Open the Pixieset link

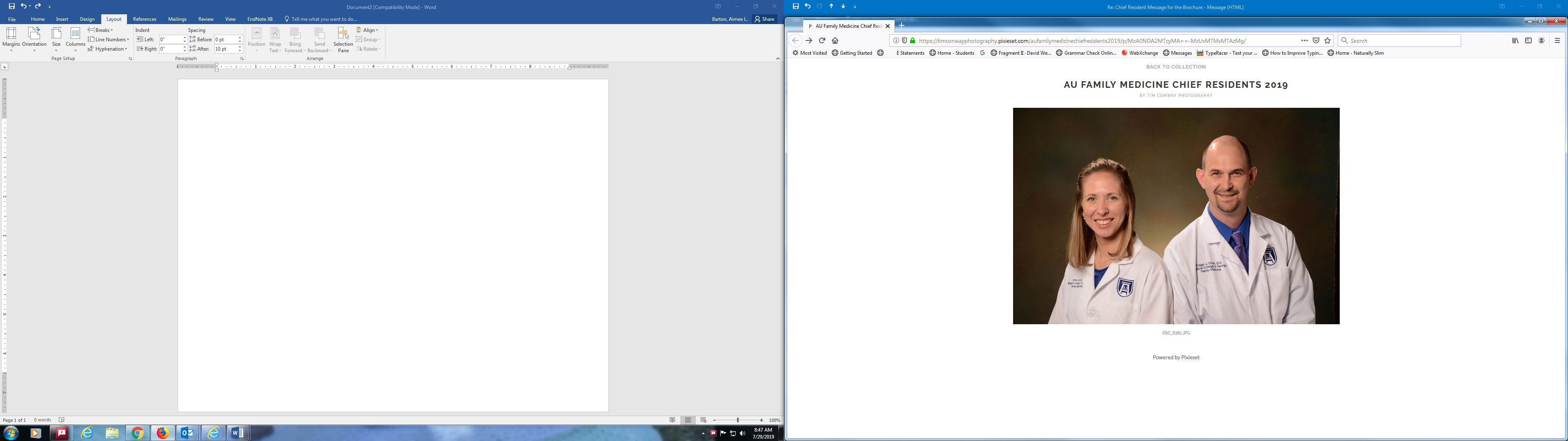click(1190, 358)
